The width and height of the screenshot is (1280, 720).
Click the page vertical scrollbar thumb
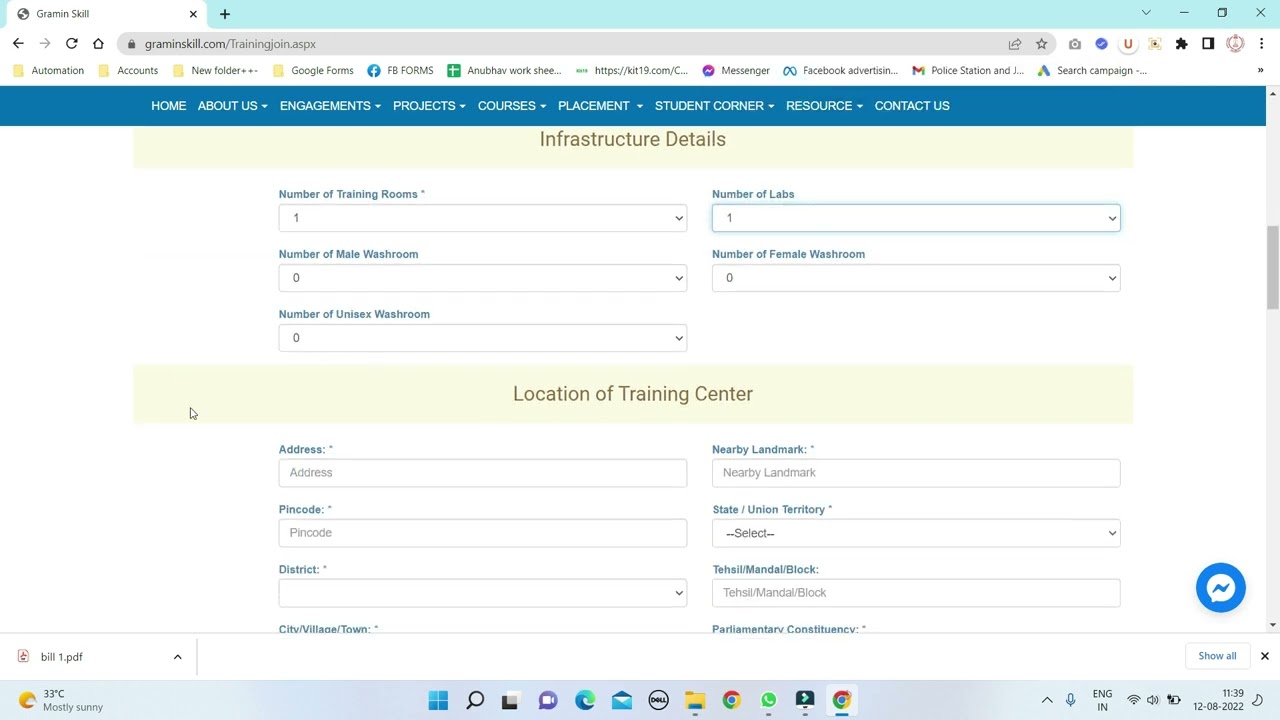click(x=1272, y=268)
